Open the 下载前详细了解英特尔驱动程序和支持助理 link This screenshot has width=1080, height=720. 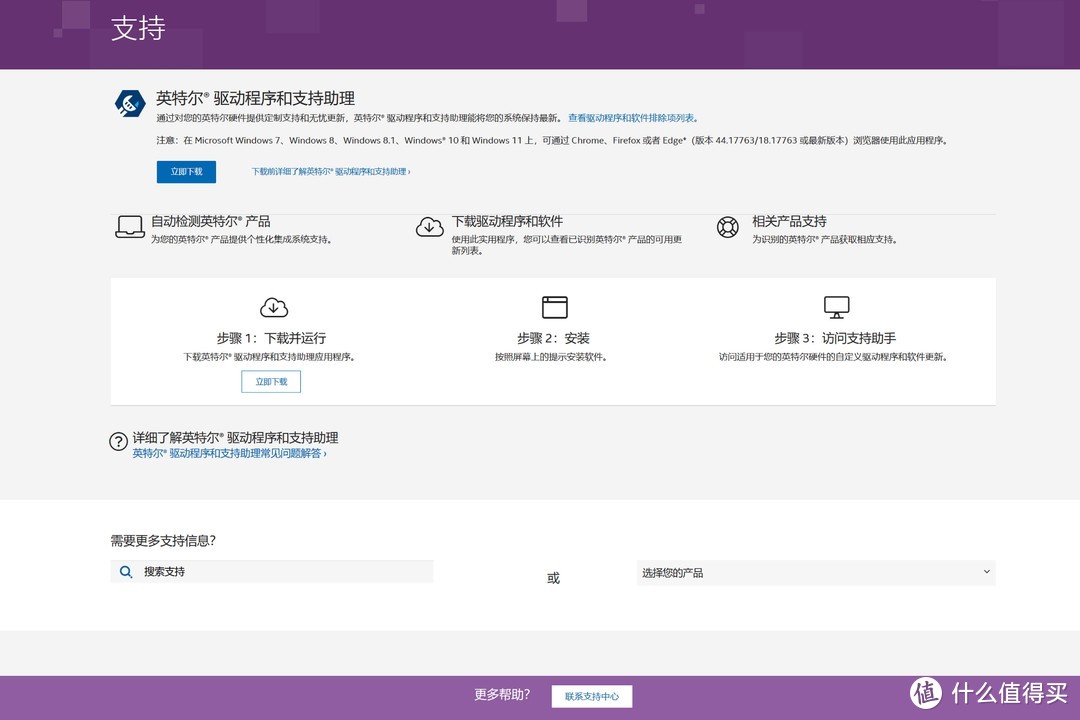click(331, 172)
